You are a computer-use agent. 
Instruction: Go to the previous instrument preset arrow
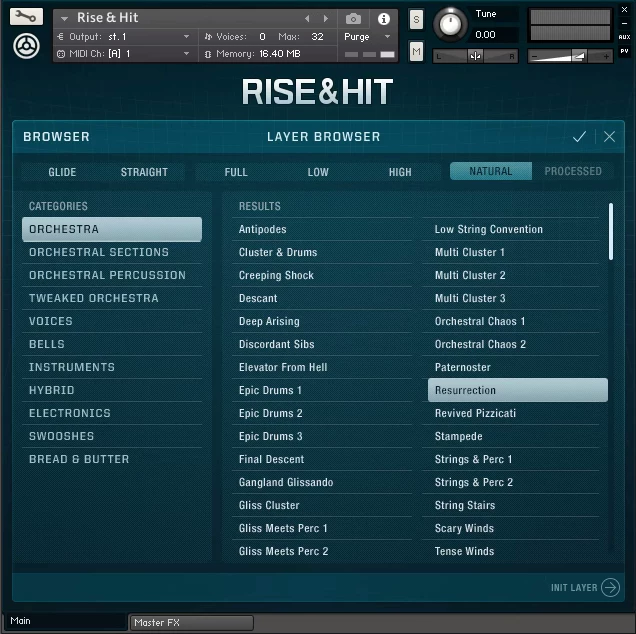[x=307, y=18]
